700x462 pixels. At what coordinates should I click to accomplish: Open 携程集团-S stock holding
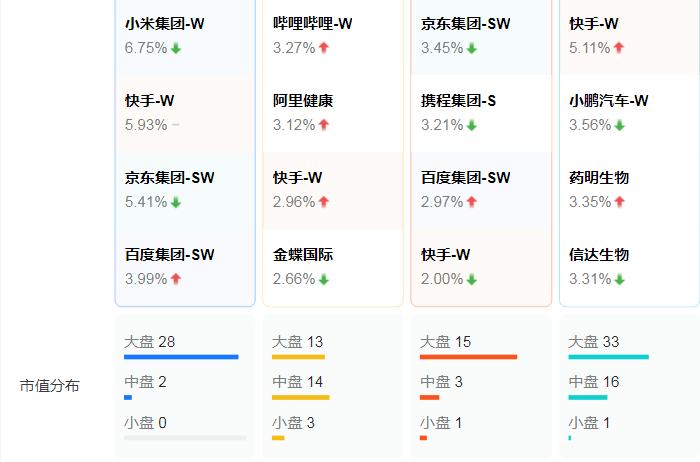pos(460,101)
